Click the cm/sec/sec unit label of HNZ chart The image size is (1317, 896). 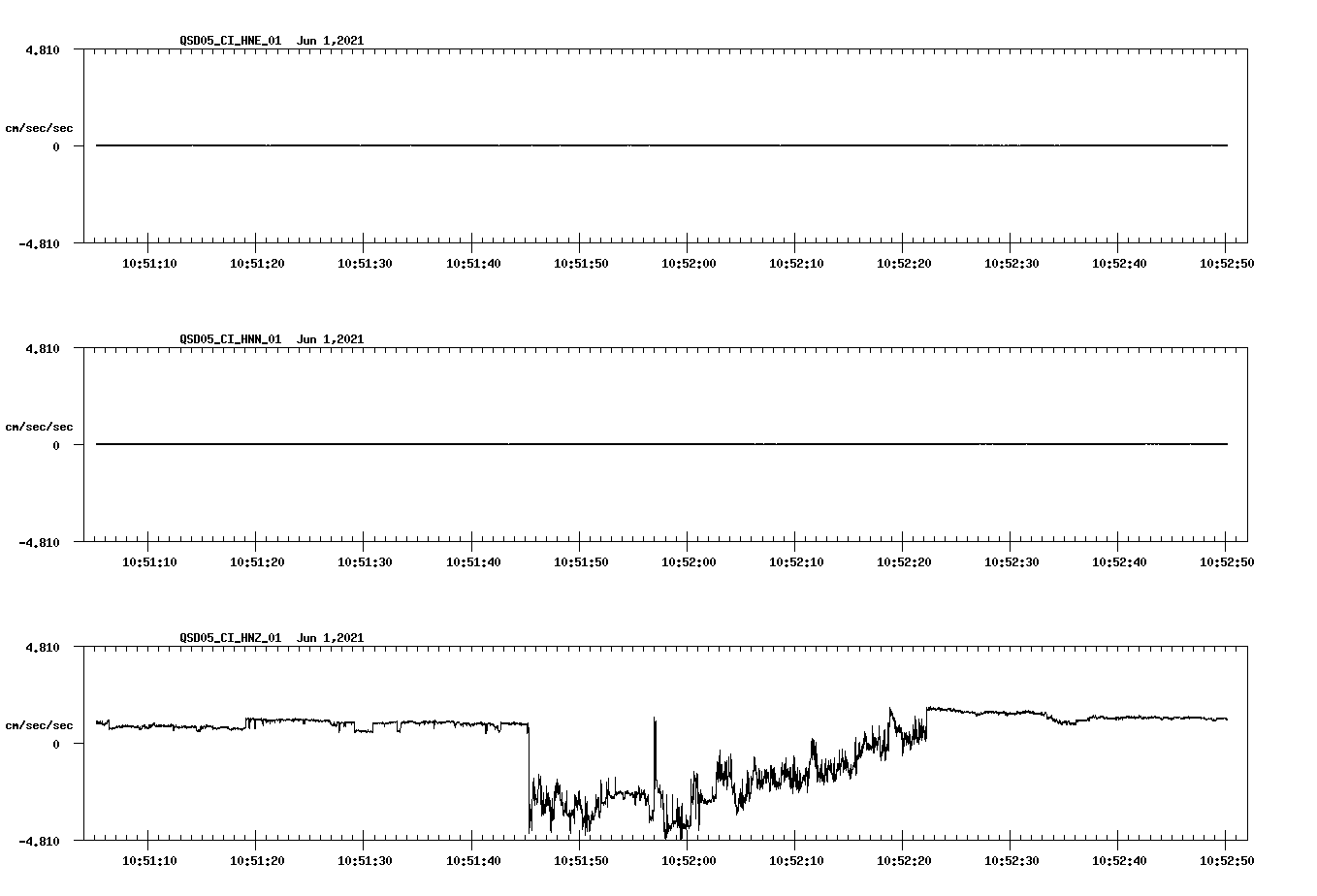point(39,725)
